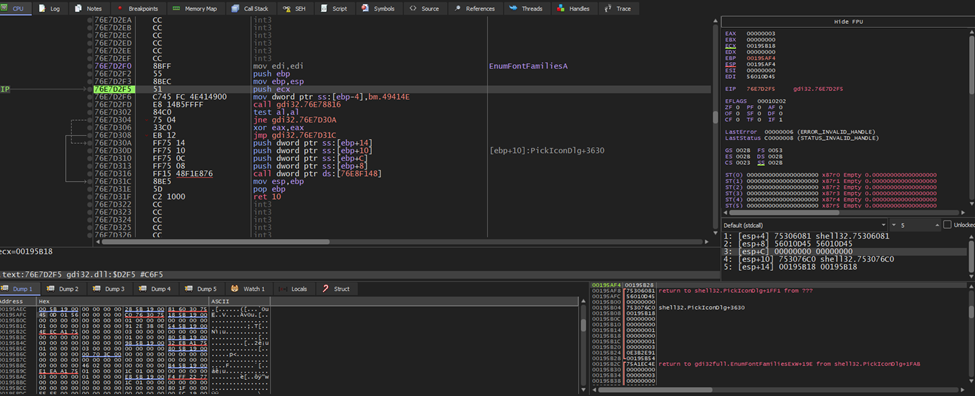Toggle breakpoint bullet at address 76E7D304
This screenshot has width=975, height=396.
coord(90,119)
